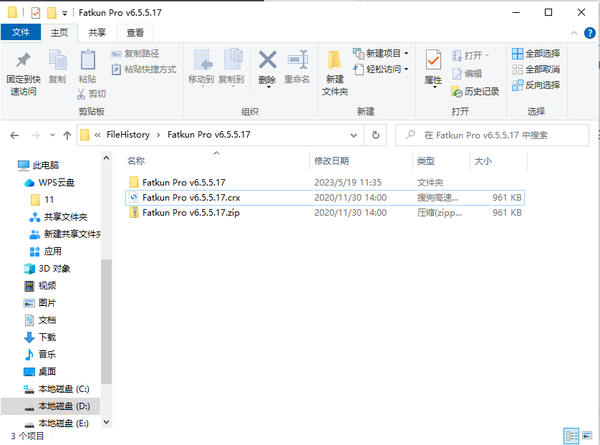This screenshot has width=600, height=445.
Task: Click Invert selection (反向选择)
Action: (x=536, y=85)
